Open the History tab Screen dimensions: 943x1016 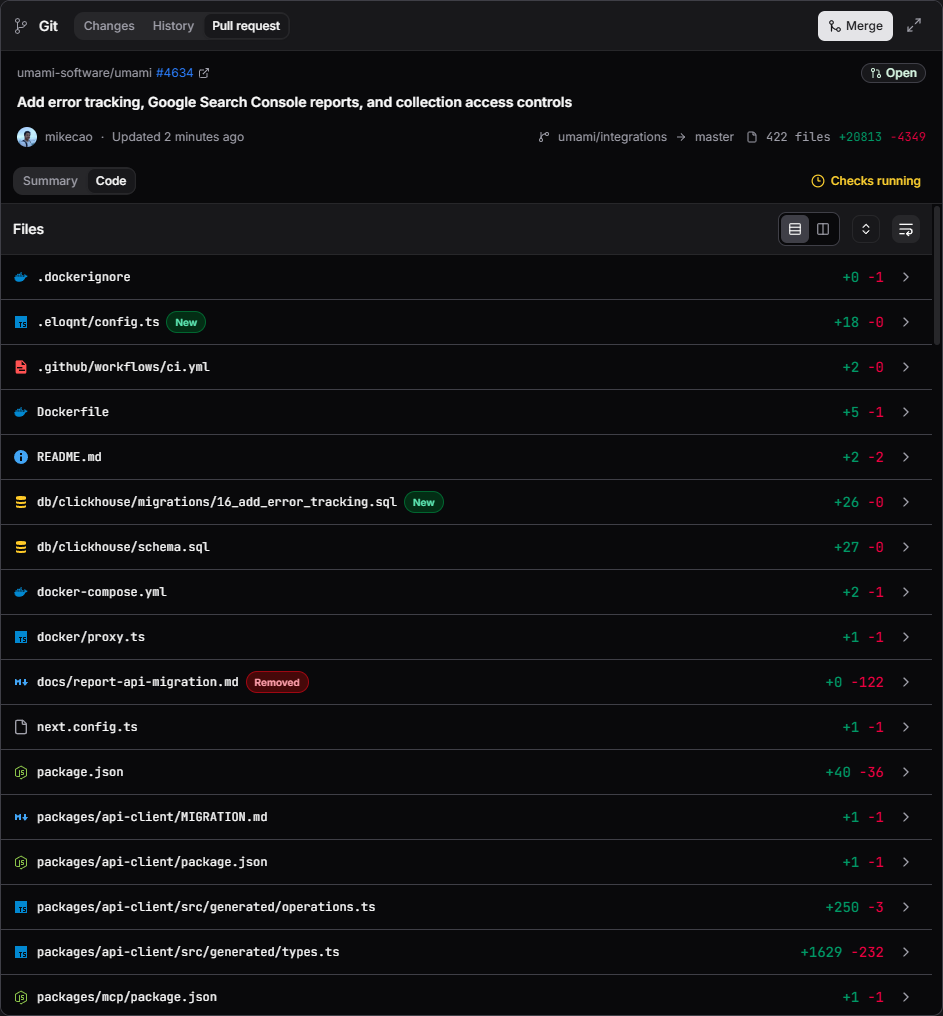(x=173, y=26)
